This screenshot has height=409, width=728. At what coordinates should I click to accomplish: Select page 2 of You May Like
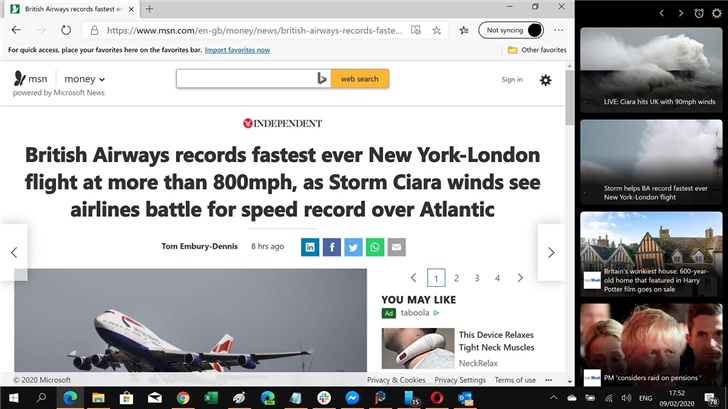tap(456, 278)
